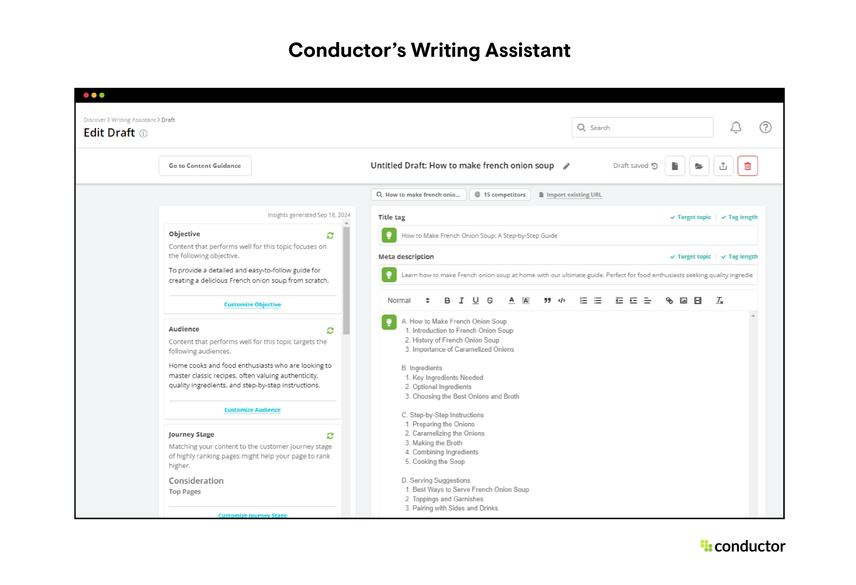Screen dimensions: 856x585
Task: Refresh the Journey Stage insight
Action: (330, 435)
